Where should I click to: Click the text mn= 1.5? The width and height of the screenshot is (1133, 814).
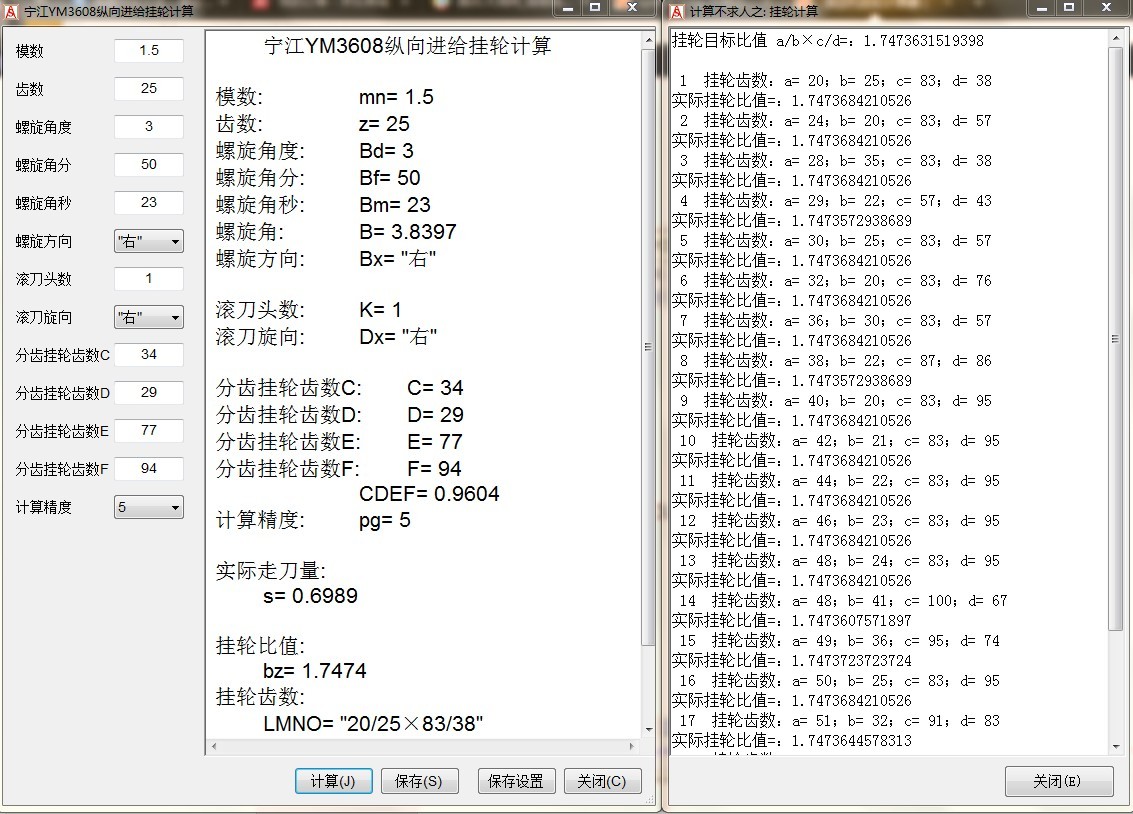coord(396,97)
